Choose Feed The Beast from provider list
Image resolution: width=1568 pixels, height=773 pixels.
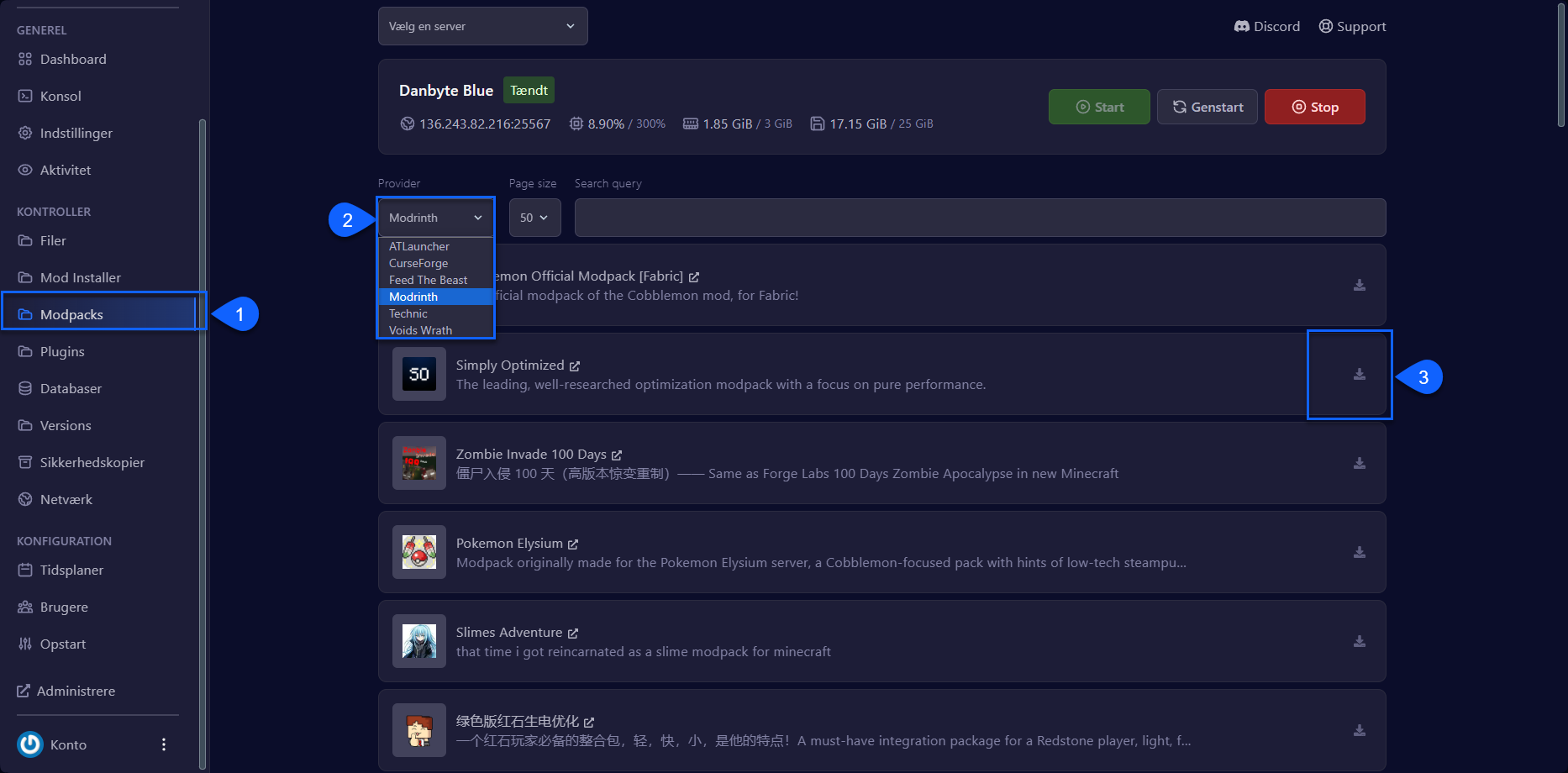(x=436, y=280)
